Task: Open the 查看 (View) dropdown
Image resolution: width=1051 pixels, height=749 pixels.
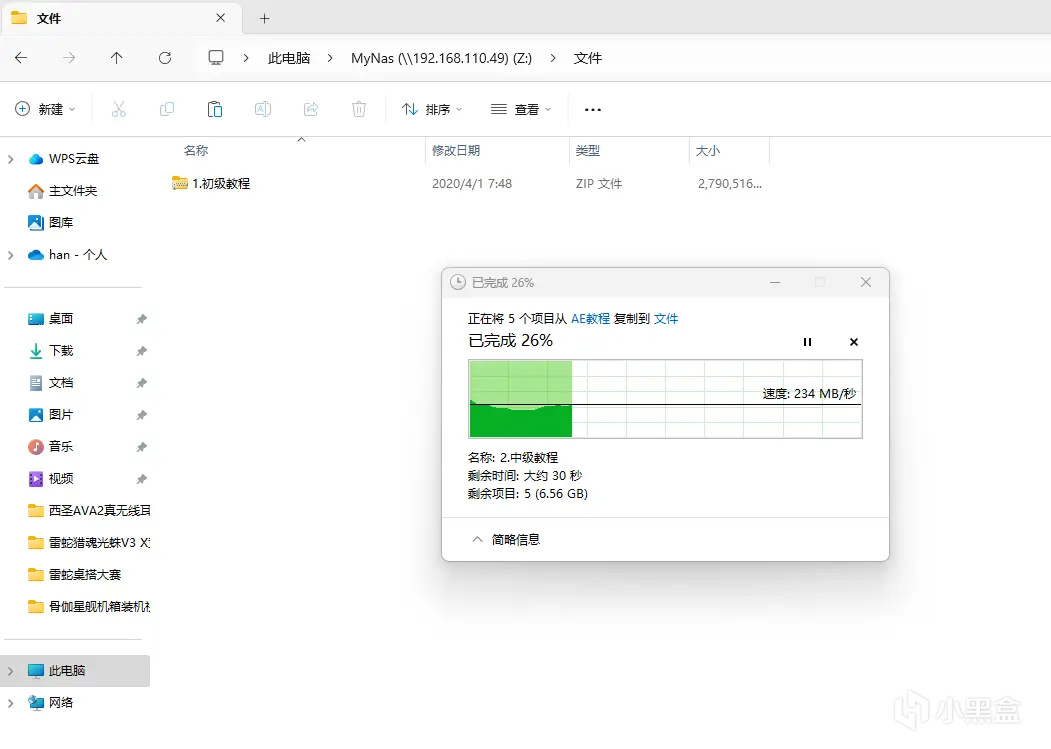Action: point(521,109)
